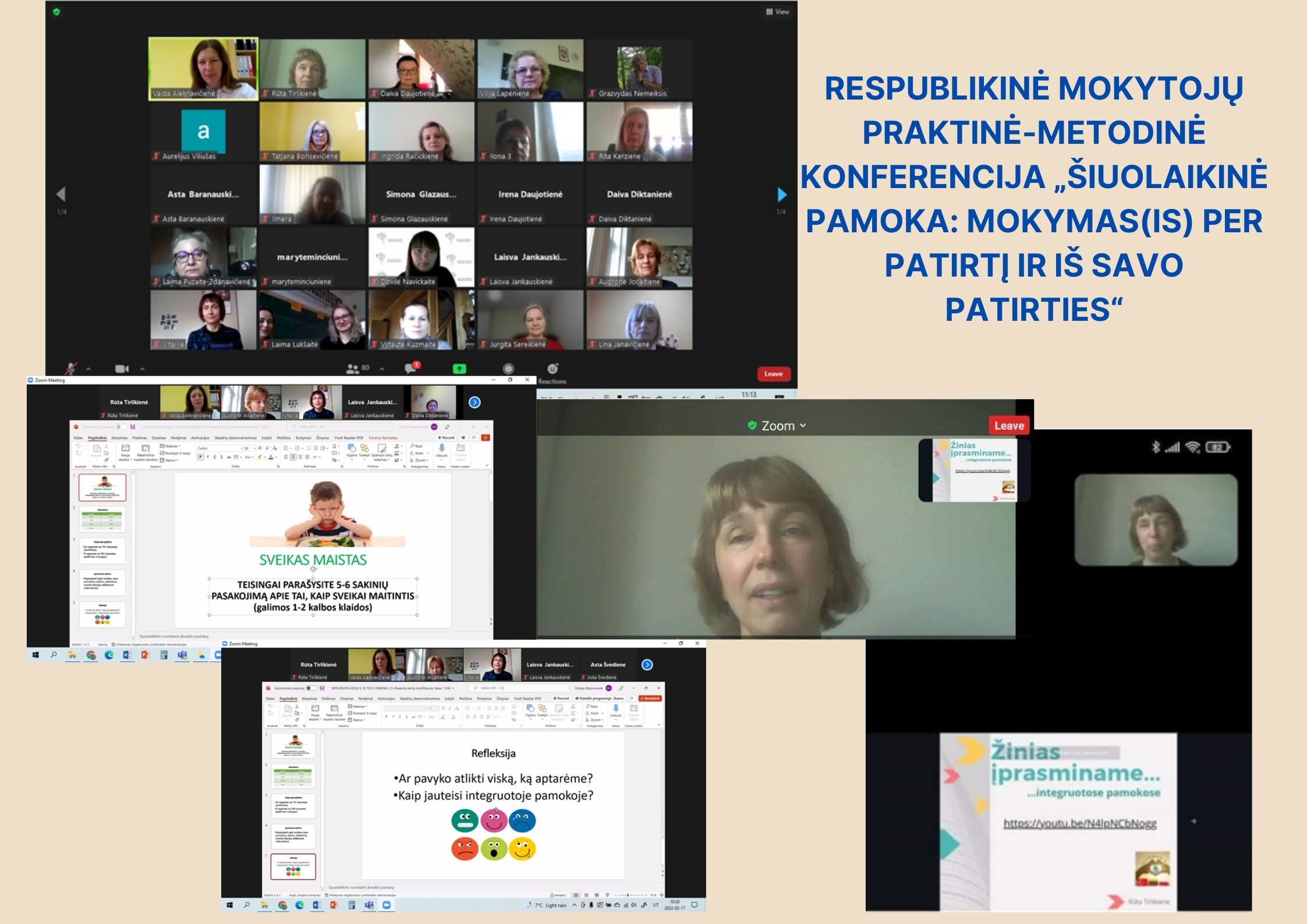Viewport: 1307px width, 924px height.
Task: Click the Diktuoti microphone in the Refleksija ribbon
Action: tap(615, 711)
